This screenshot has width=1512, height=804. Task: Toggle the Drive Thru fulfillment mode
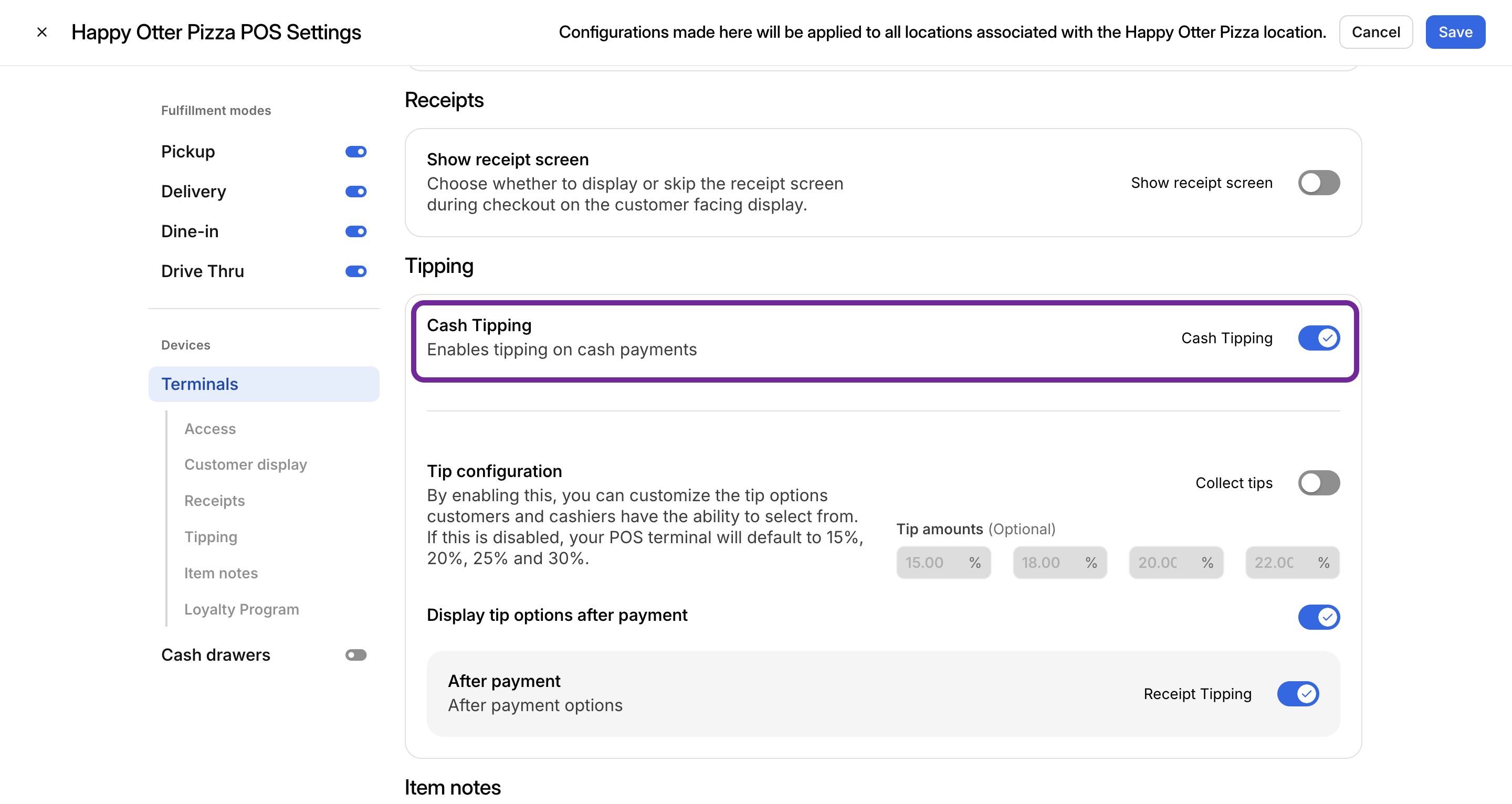pyautogui.click(x=356, y=272)
